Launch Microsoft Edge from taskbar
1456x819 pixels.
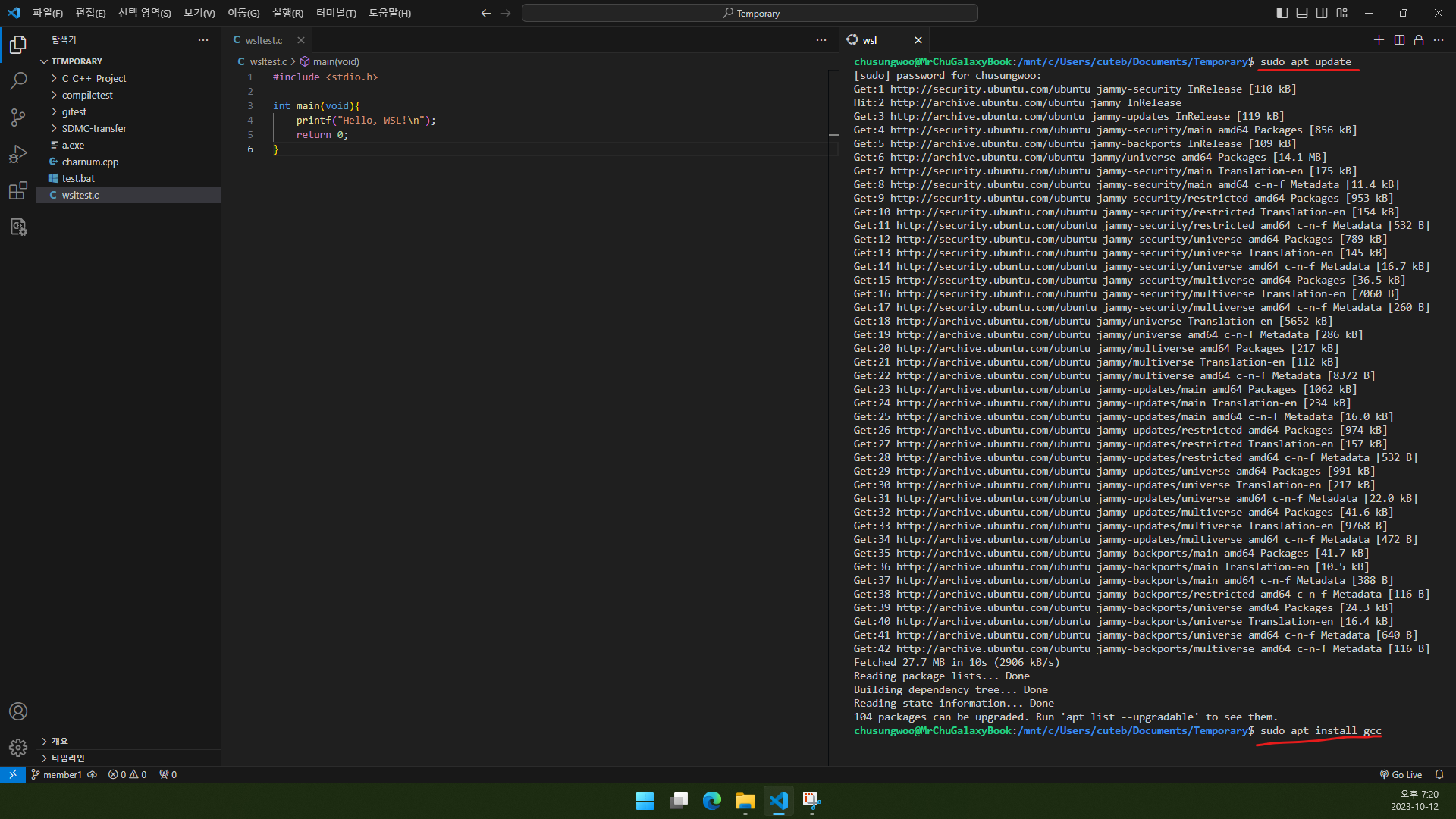coord(712,801)
